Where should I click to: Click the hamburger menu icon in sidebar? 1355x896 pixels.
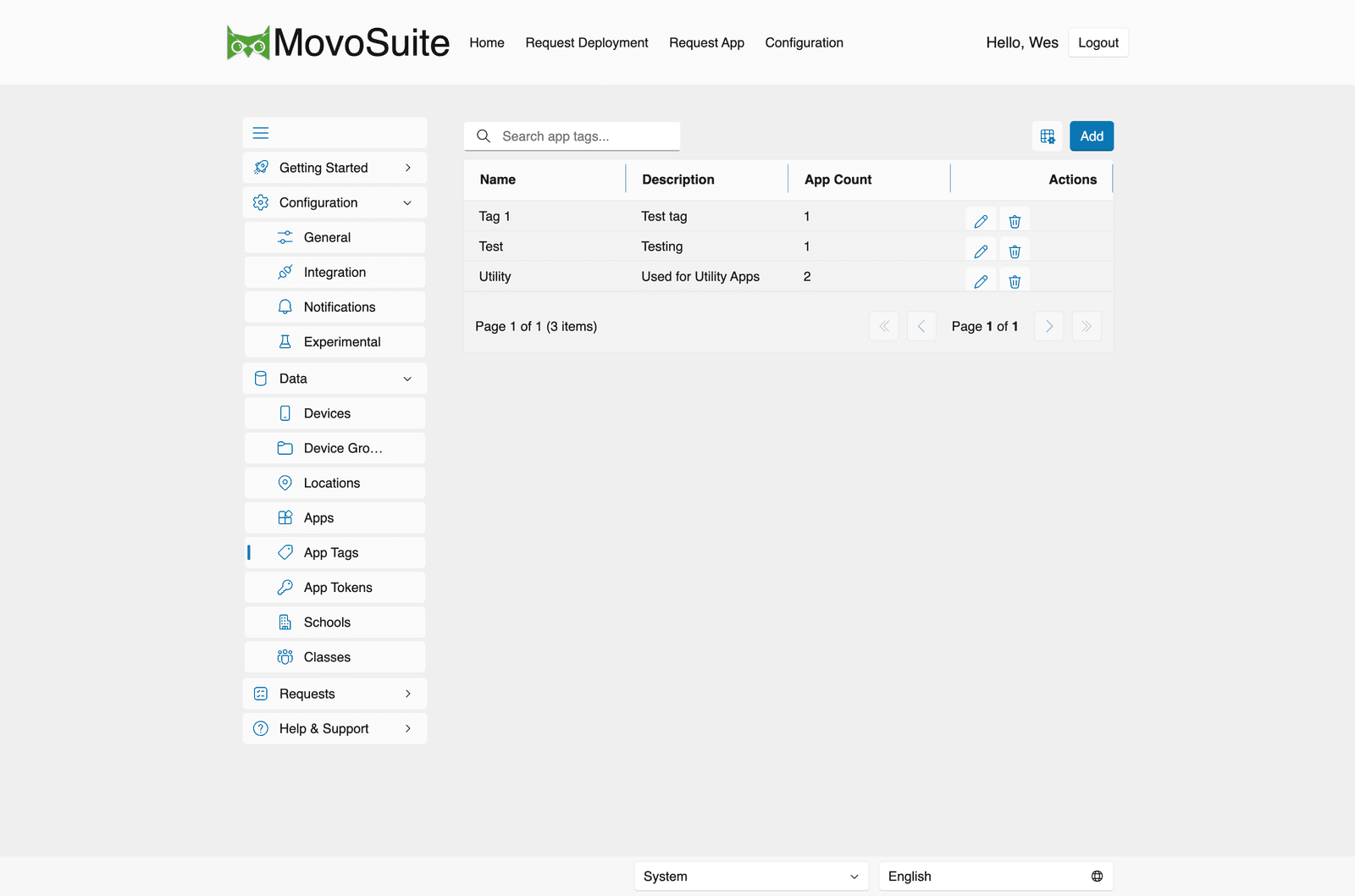tap(261, 133)
